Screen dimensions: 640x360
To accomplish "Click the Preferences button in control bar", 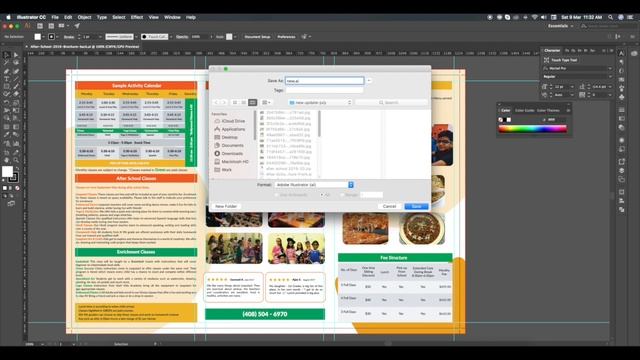I will click(286, 37).
